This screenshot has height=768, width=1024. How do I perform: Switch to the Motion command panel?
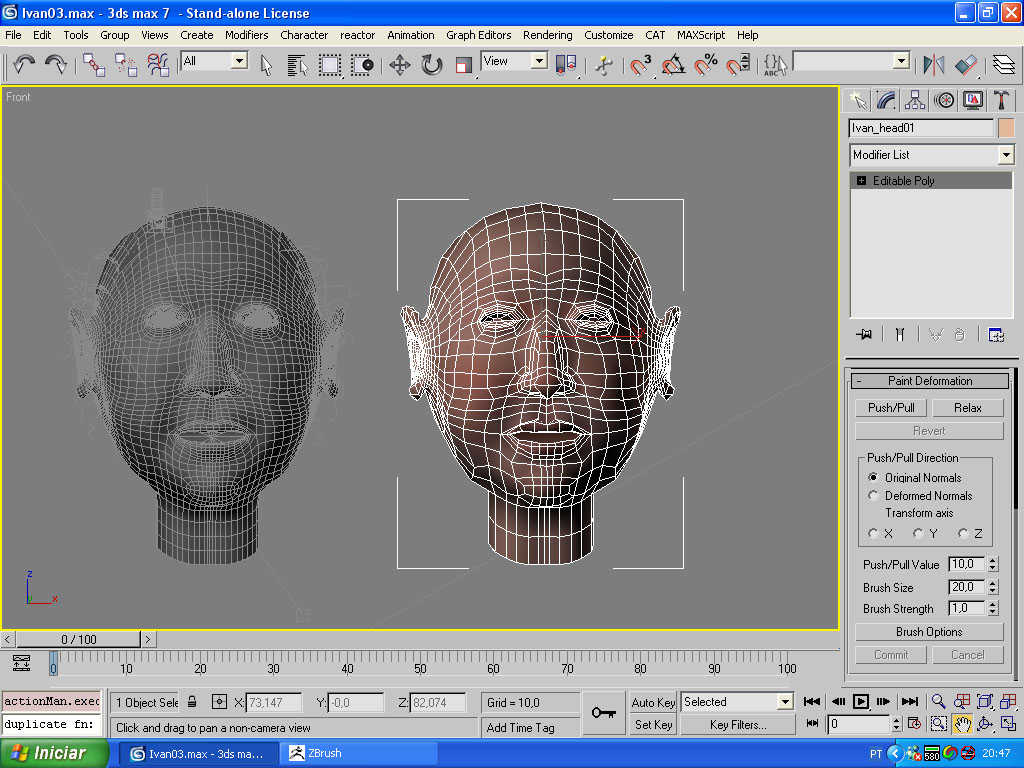tap(944, 100)
